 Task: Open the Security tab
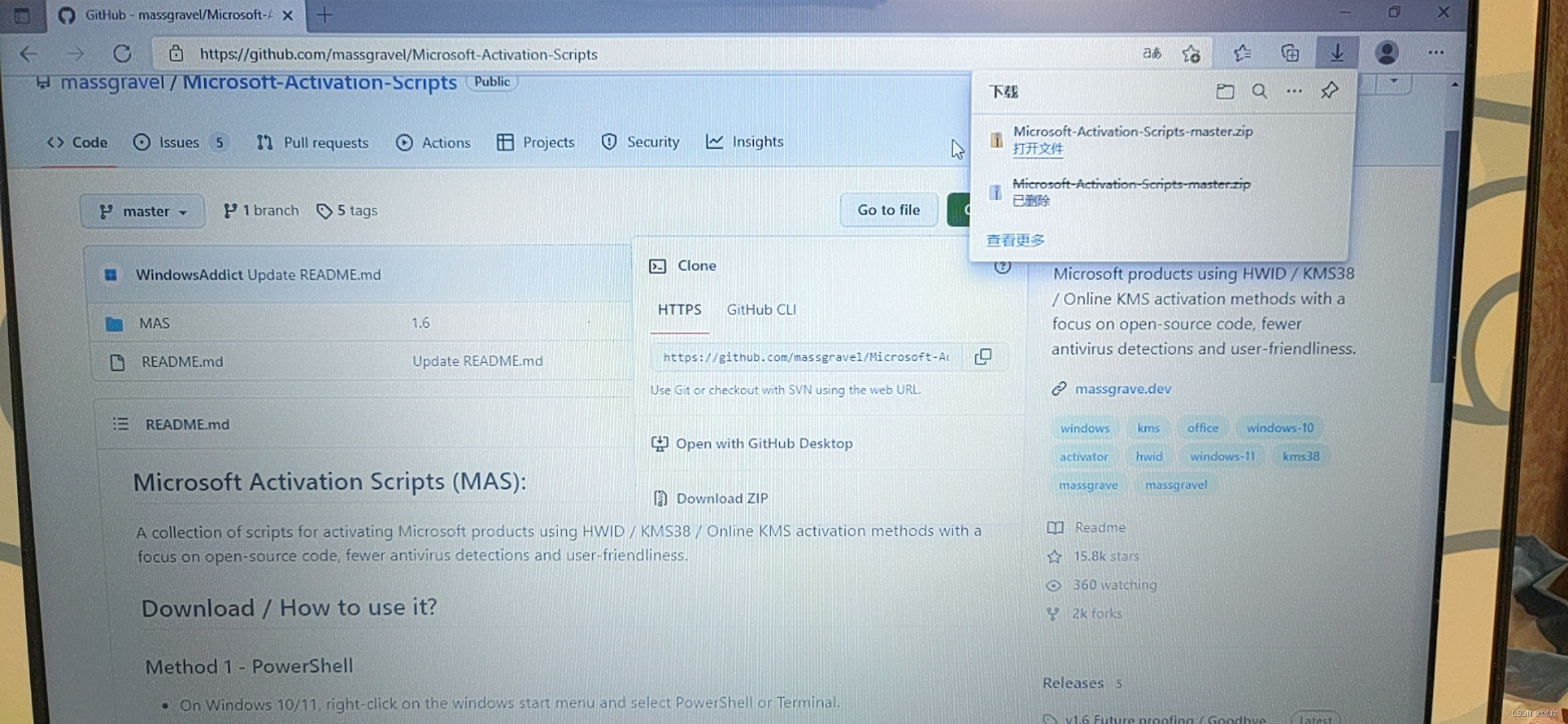(641, 141)
